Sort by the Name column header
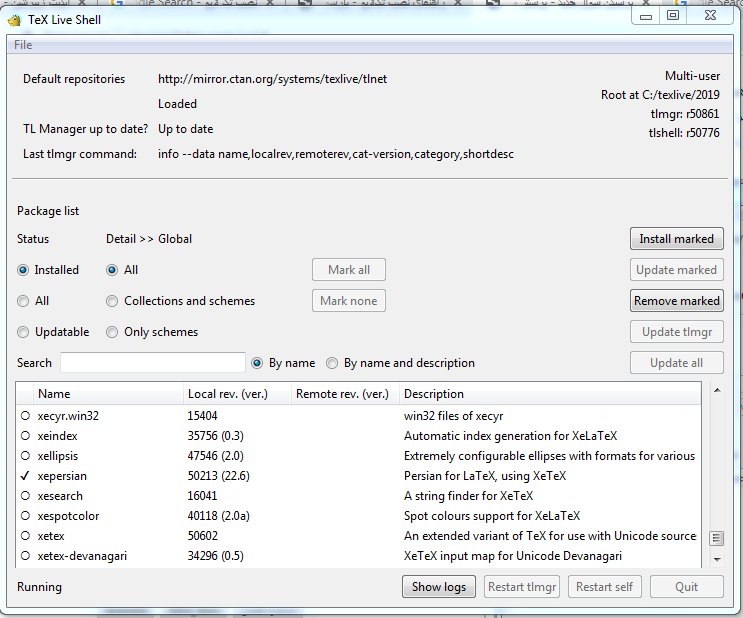 click(55, 394)
